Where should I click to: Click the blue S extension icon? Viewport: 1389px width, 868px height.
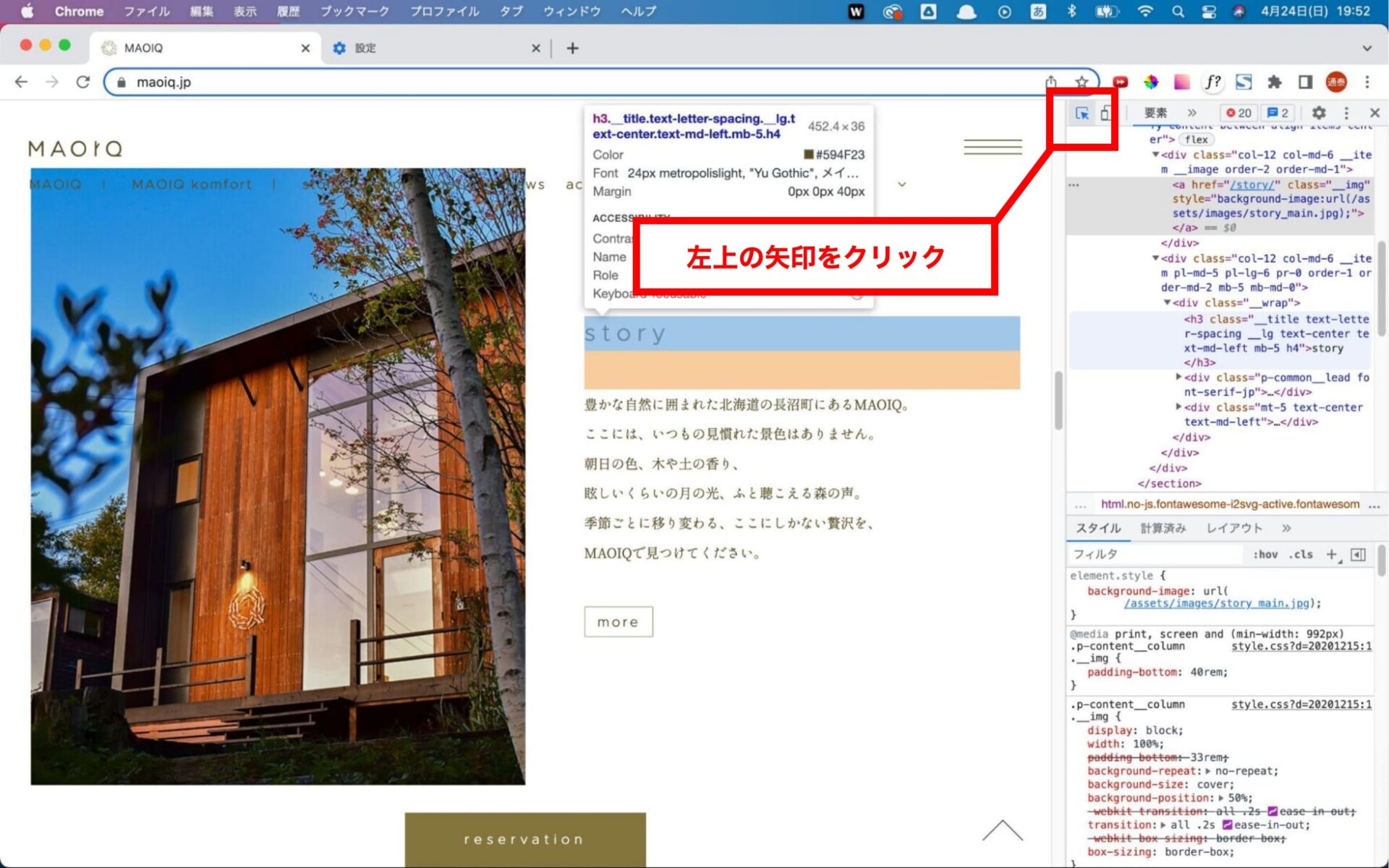[x=1244, y=82]
